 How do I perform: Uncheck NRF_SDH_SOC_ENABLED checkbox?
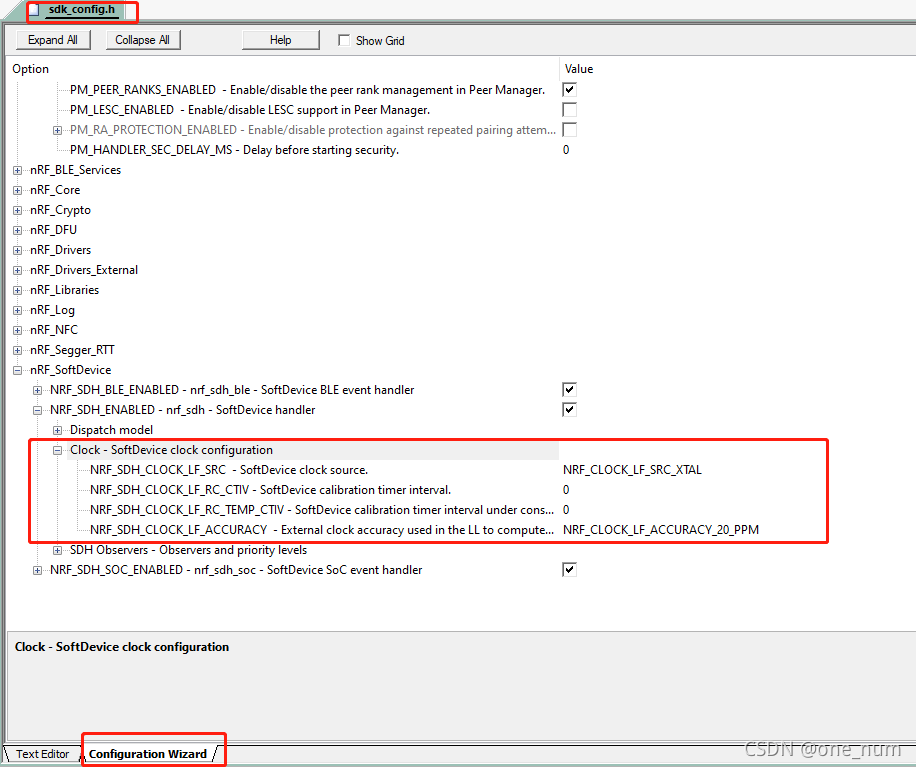(570, 569)
